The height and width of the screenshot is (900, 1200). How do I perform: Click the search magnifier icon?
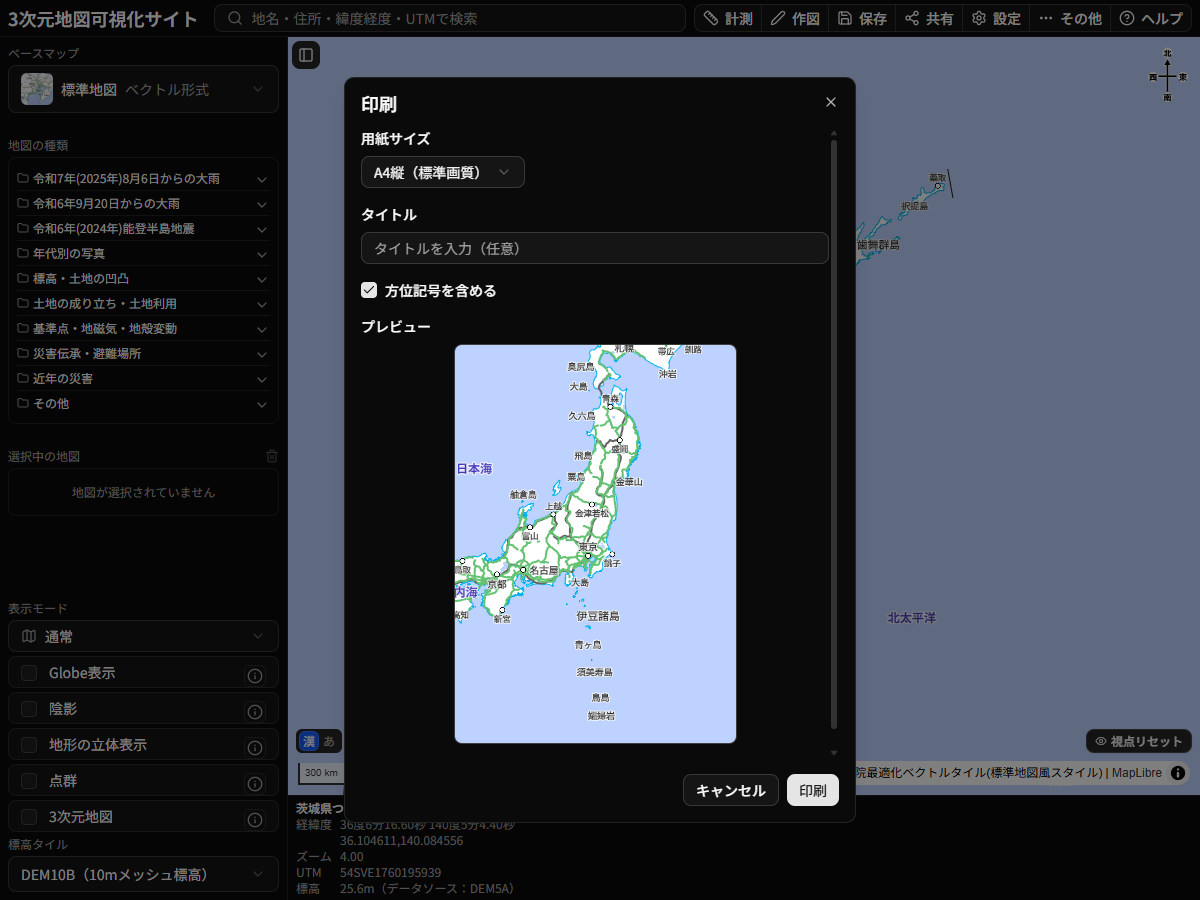tap(235, 18)
